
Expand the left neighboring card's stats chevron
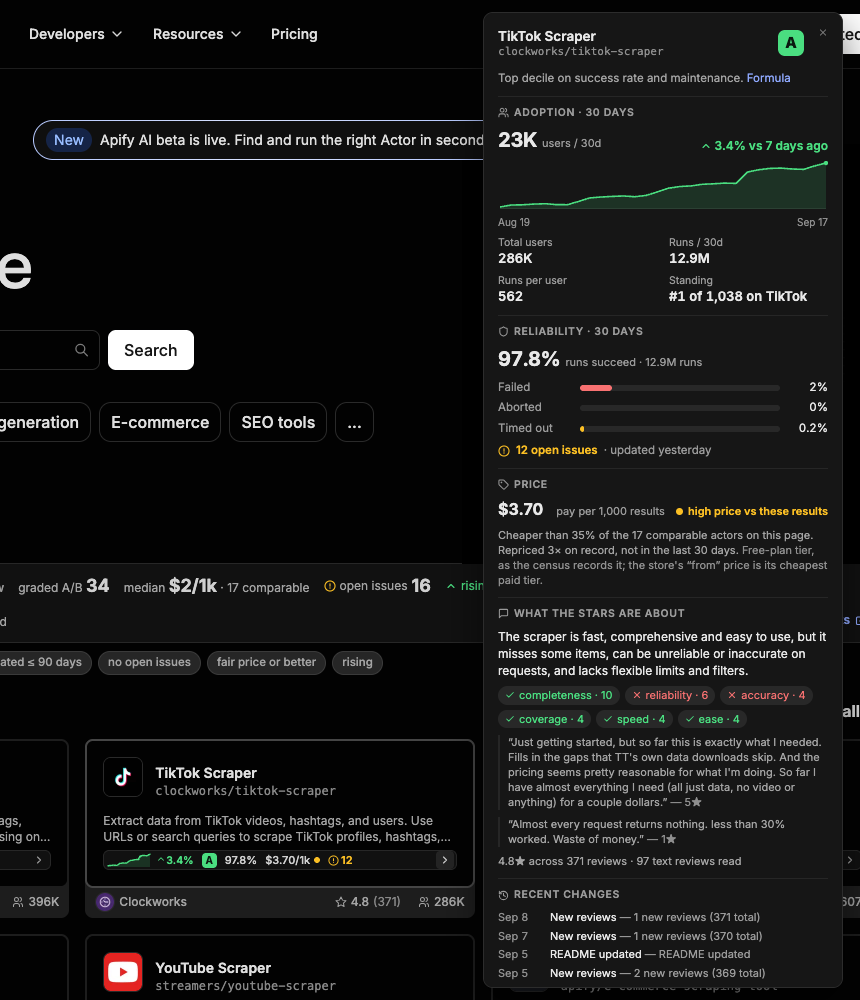[x=39, y=860]
